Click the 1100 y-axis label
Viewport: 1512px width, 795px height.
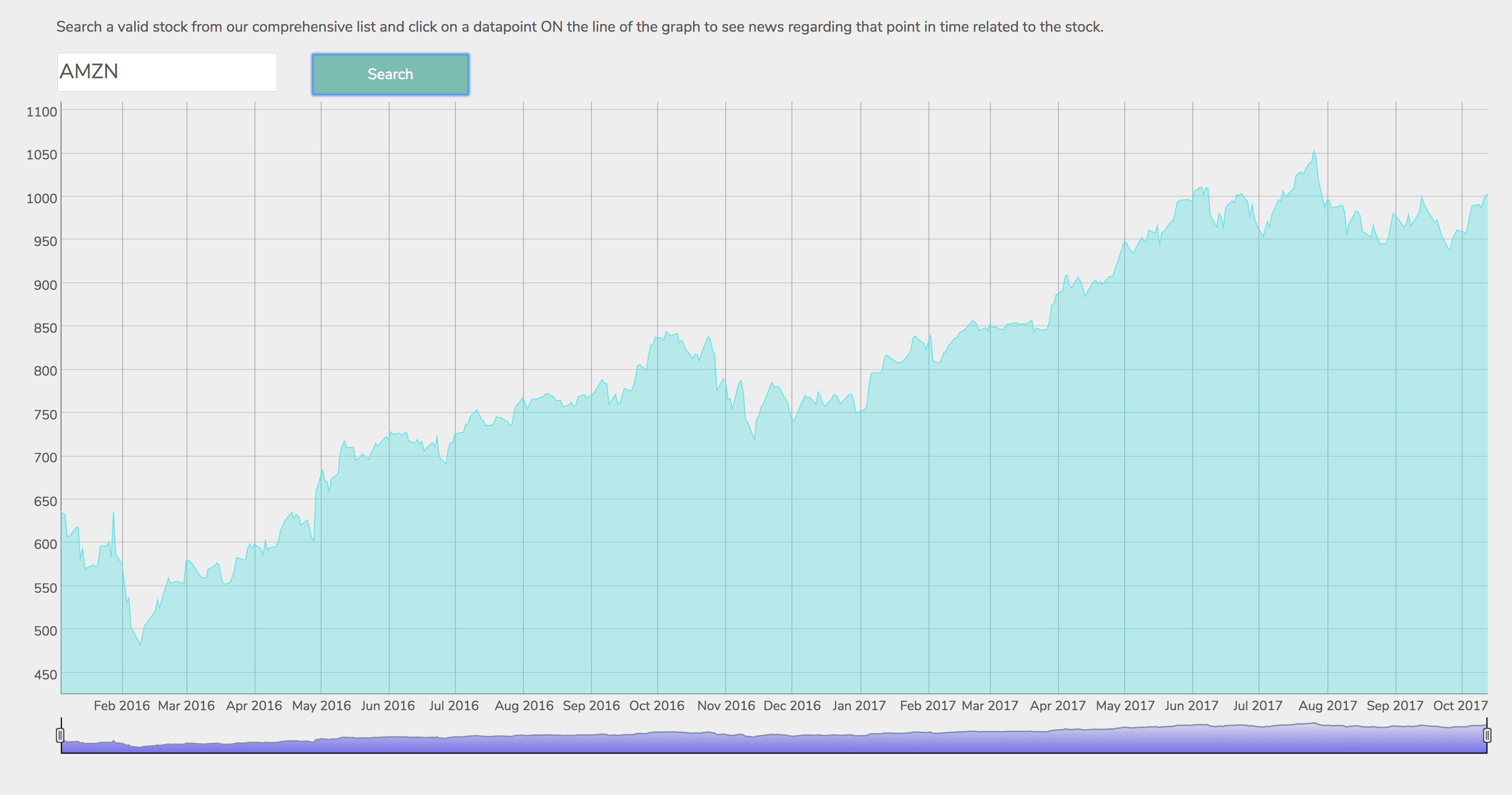pos(41,111)
